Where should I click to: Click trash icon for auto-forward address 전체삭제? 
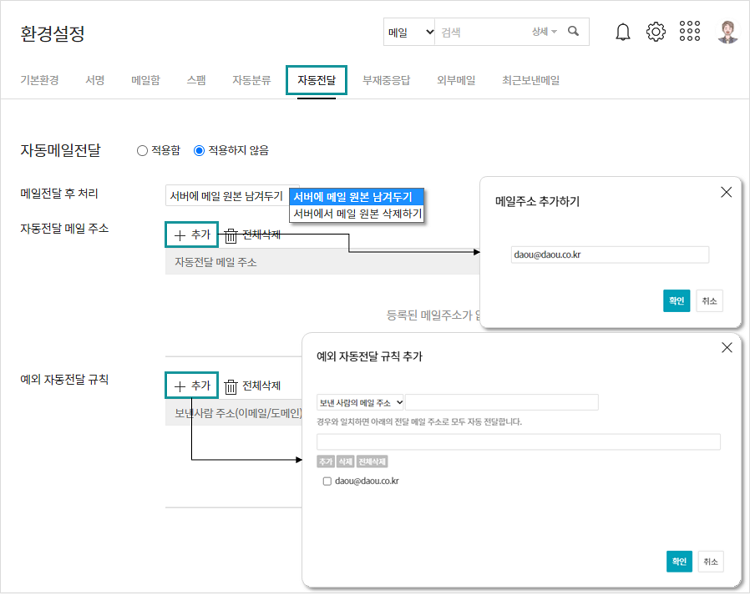231,235
